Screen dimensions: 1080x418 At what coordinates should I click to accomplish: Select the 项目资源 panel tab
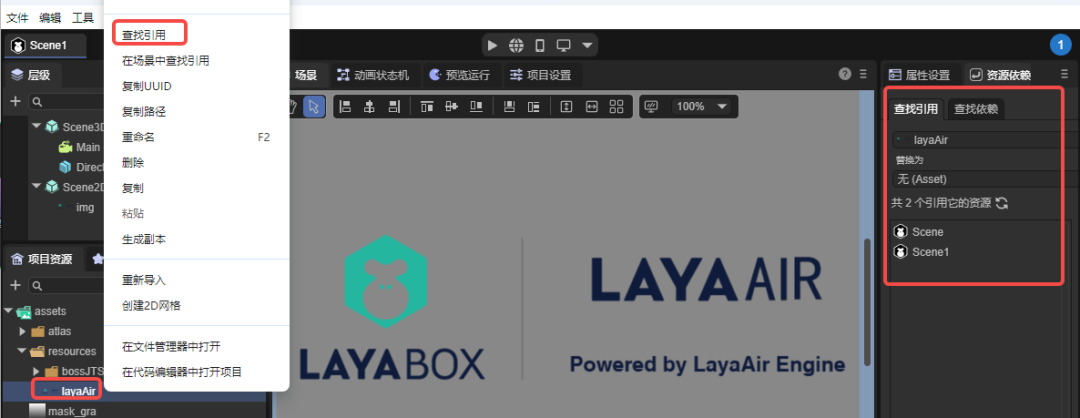coord(43,259)
